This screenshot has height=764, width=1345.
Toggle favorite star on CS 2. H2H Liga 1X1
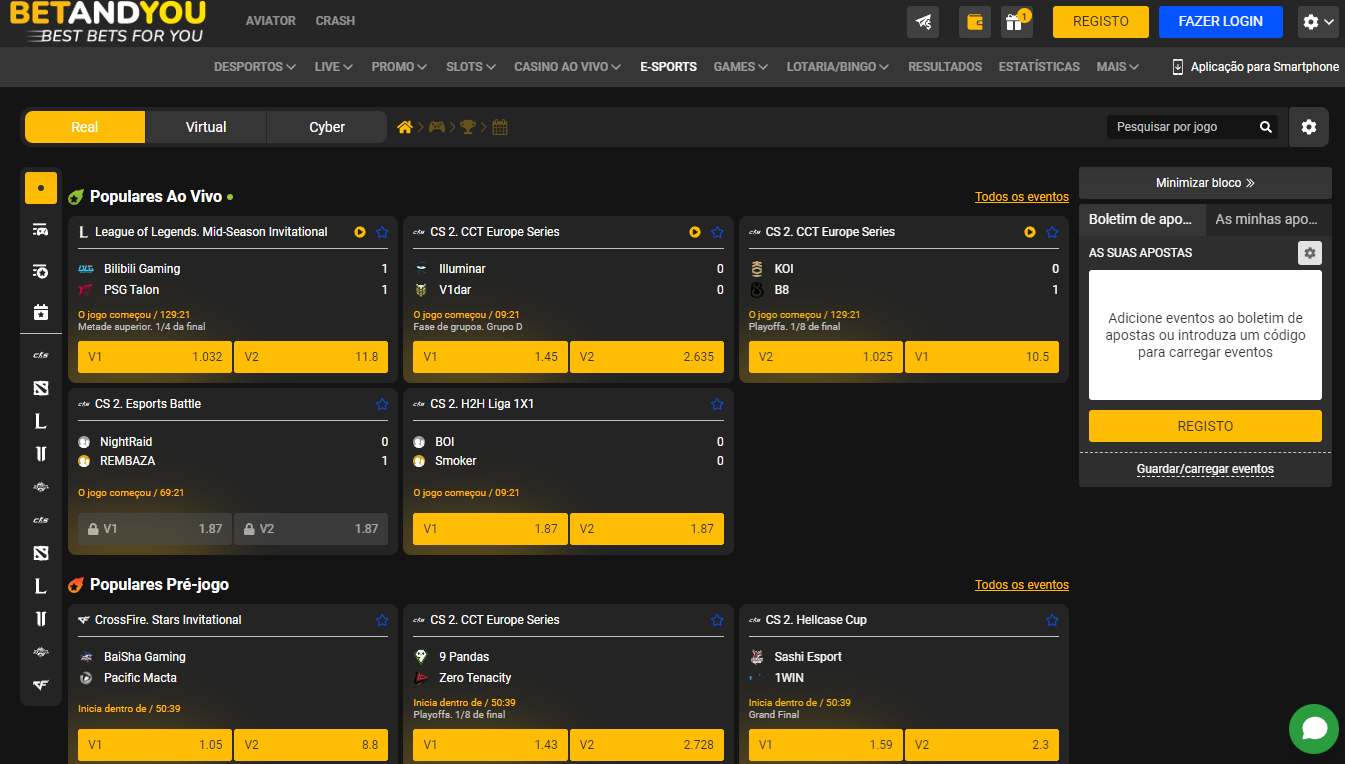[x=717, y=404]
